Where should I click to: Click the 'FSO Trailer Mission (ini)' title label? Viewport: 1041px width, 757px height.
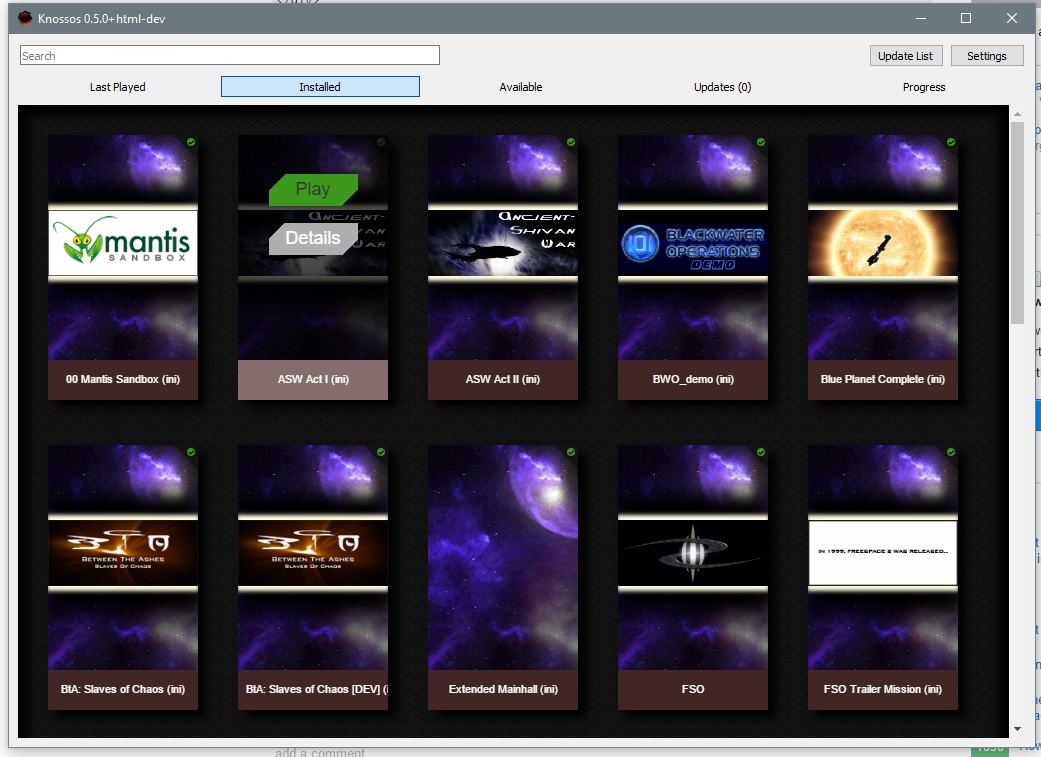(882, 689)
